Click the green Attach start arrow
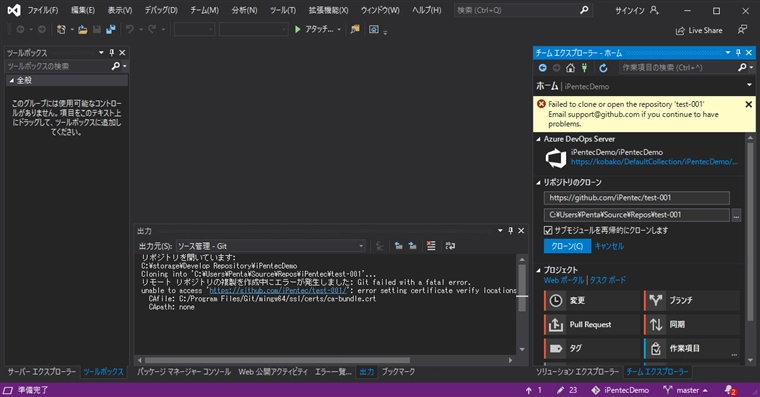Viewport: 760px width, 397px height. (x=298, y=30)
